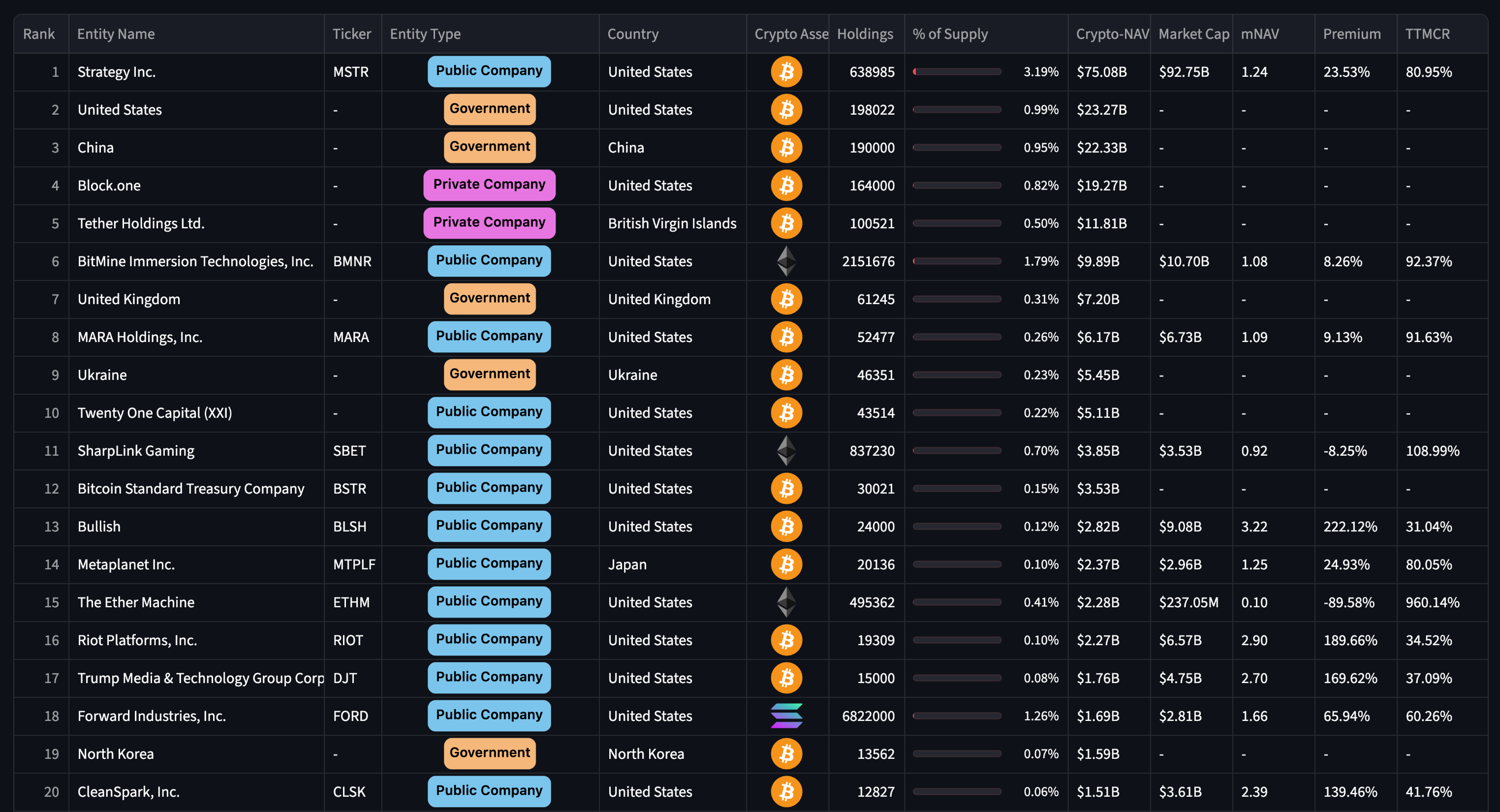Screen dimensions: 1500x812
Task: Click the Entity Type column header
Action: point(425,34)
